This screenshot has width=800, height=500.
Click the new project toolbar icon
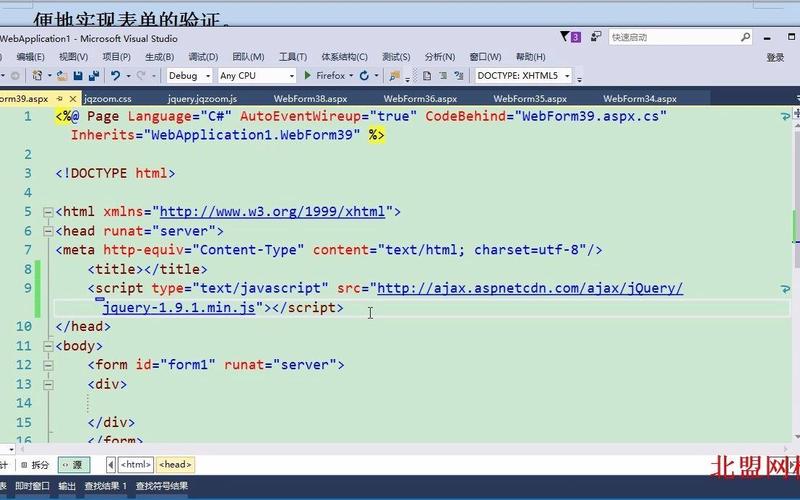point(37,76)
